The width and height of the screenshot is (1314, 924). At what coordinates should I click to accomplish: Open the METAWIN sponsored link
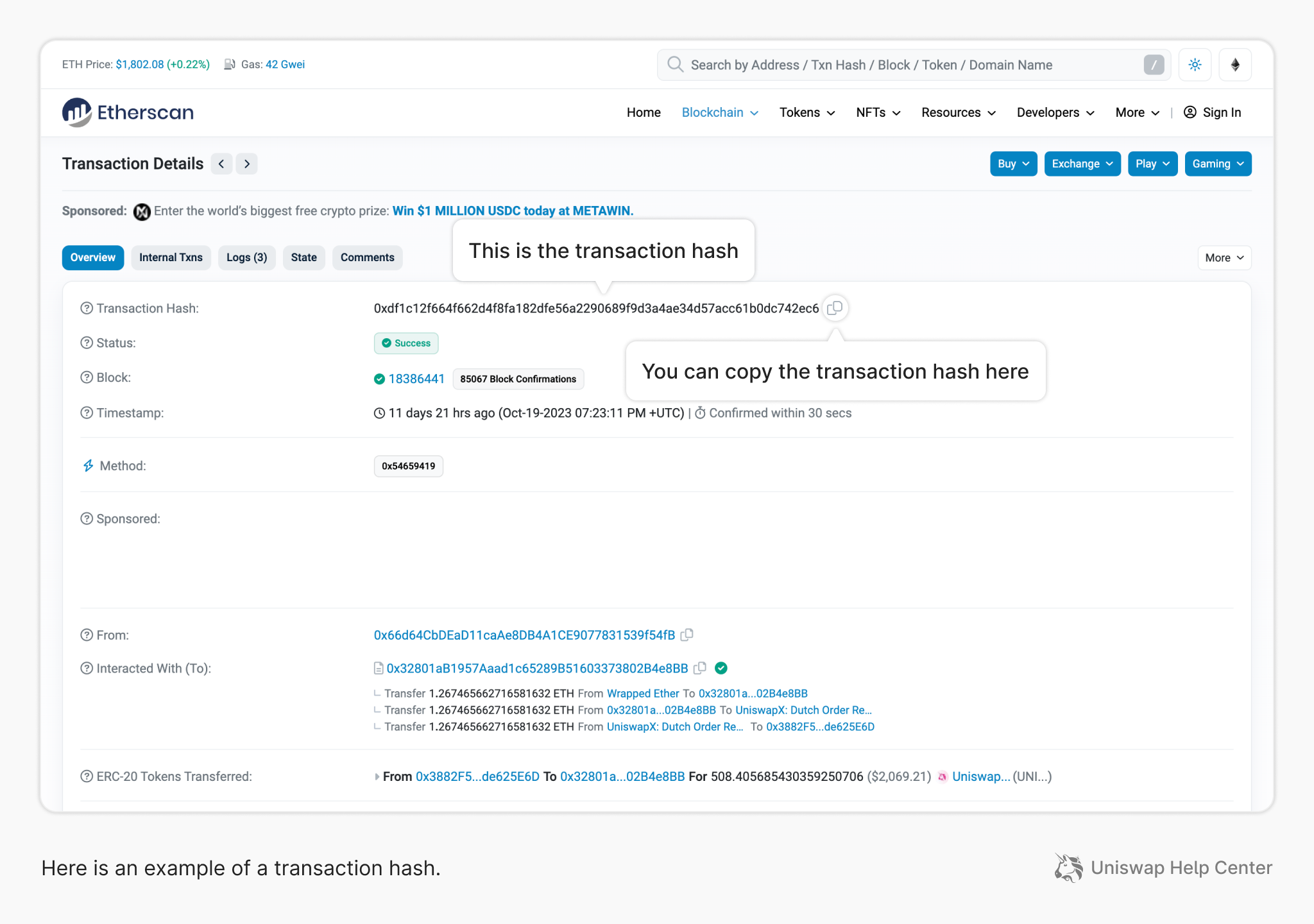click(512, 210)
